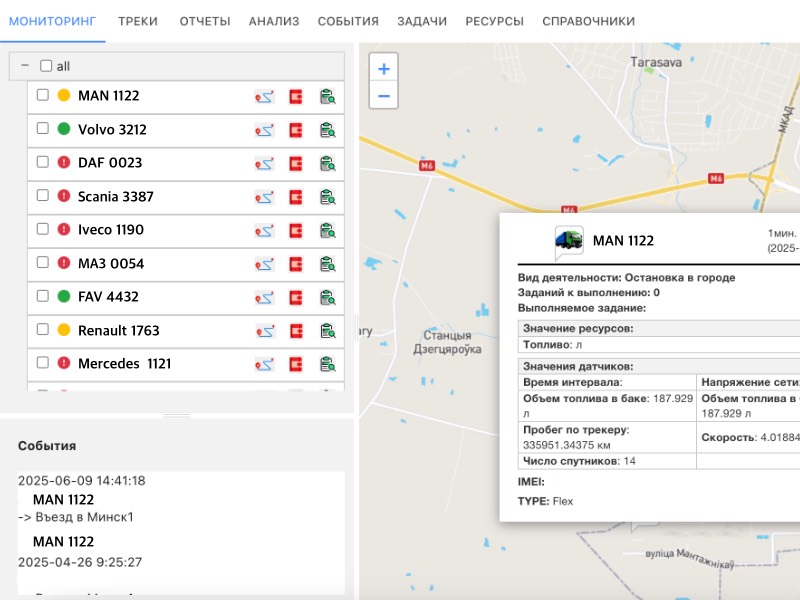Open the clipboard icon for Renault 1763
The image size is (800, 600).
tap(327, 330)
